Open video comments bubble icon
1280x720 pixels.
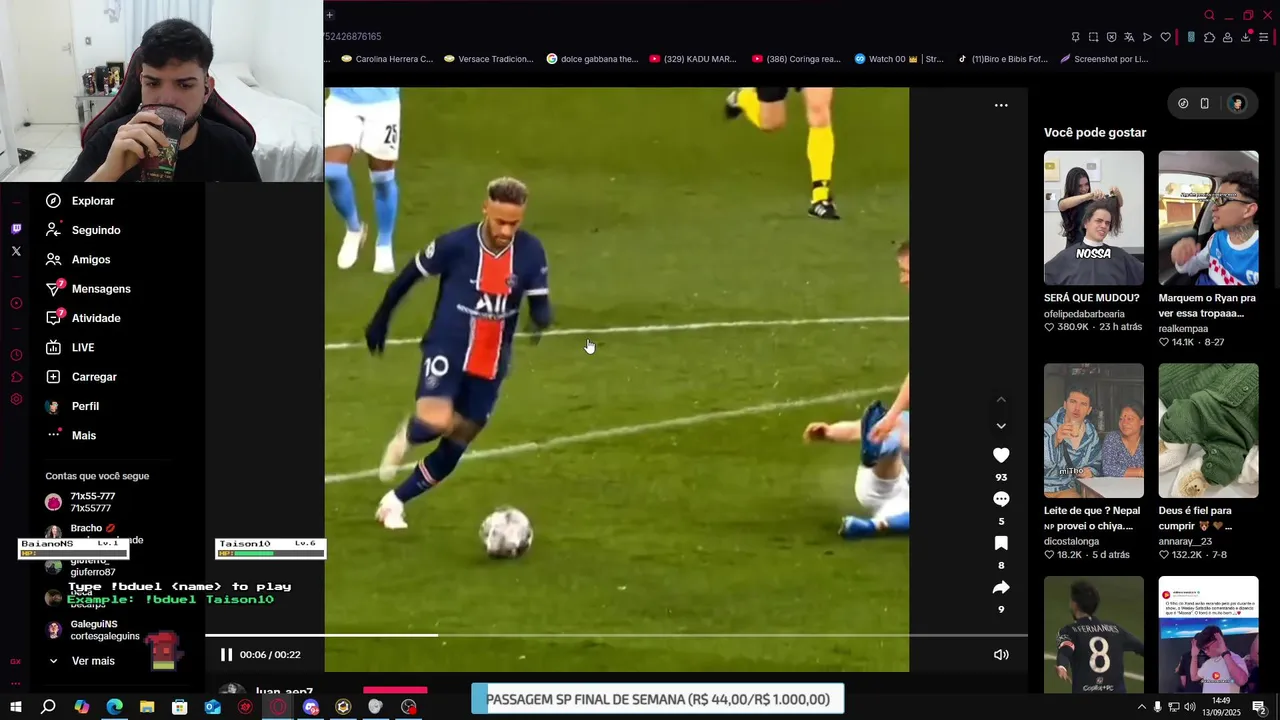pyautogui.click(x=1001, y=499)
